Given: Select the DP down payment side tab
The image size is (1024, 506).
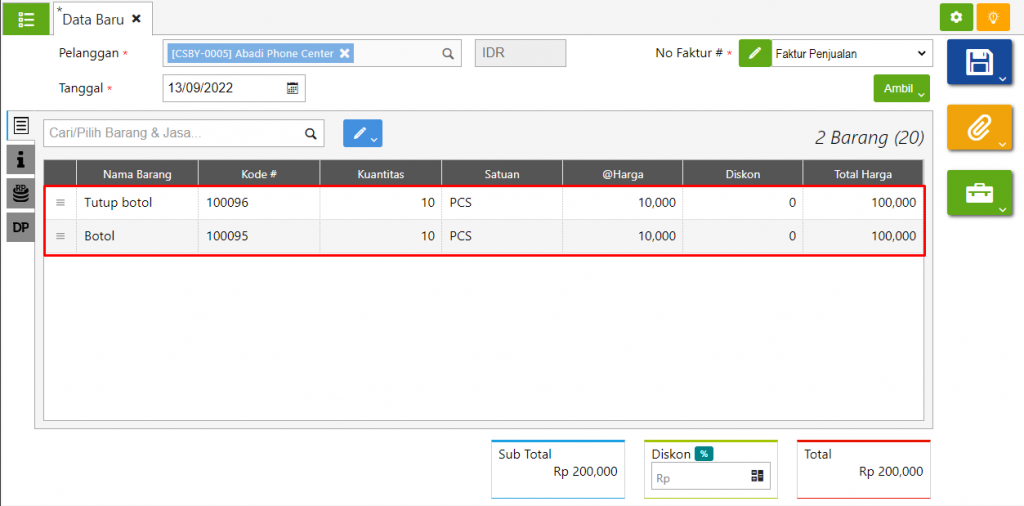Looking at the screenshot, I should pyautogui.click(x=21, y=227).
